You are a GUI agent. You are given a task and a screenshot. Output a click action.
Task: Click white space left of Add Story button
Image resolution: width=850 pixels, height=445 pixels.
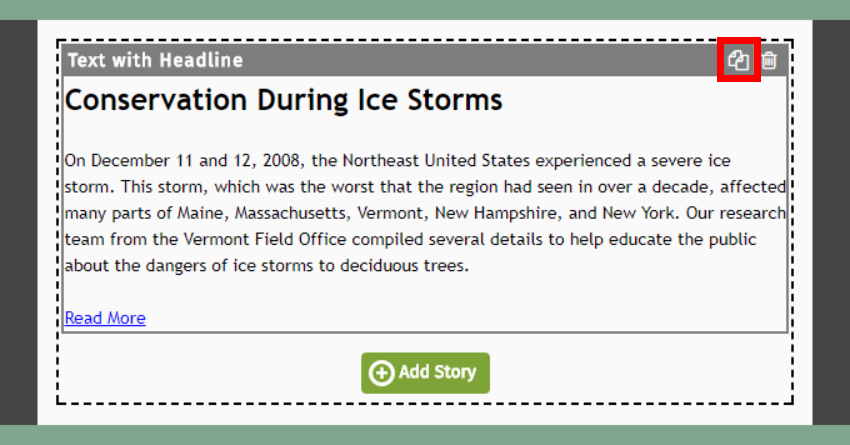click(x=209, y=373)
